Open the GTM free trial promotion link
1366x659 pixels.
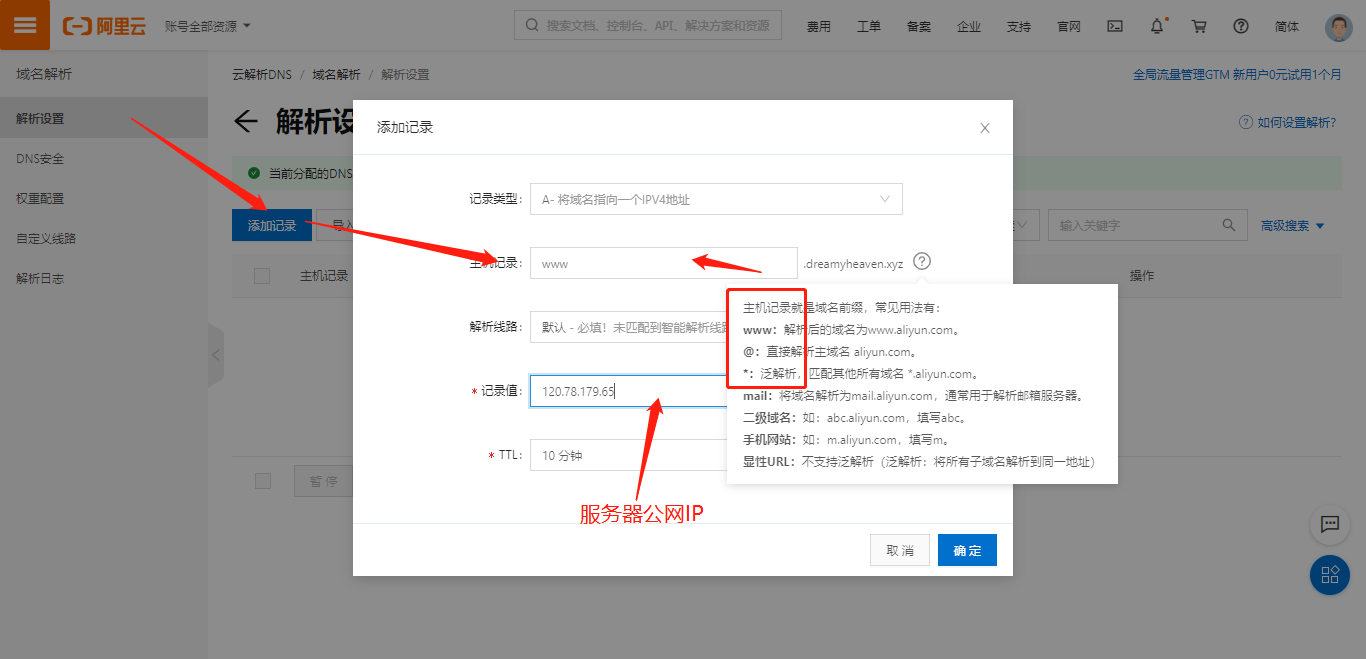[x=1237, y=75]
